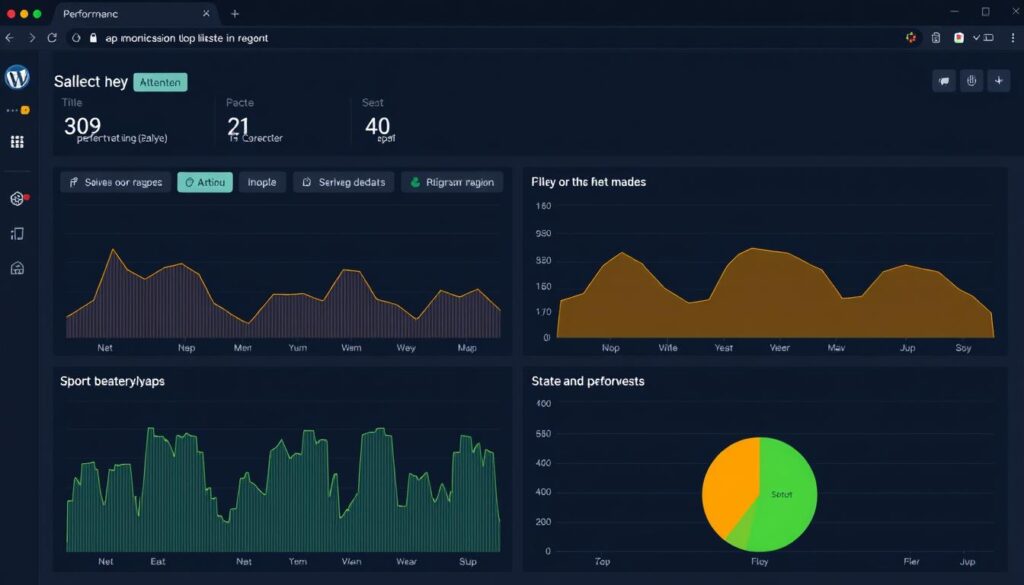Image resolution: width=1024 pixels, height=585 pixels.
Task: Select the Rligram ragion filter
Action: pyautogui.click(x=452, y=182)
